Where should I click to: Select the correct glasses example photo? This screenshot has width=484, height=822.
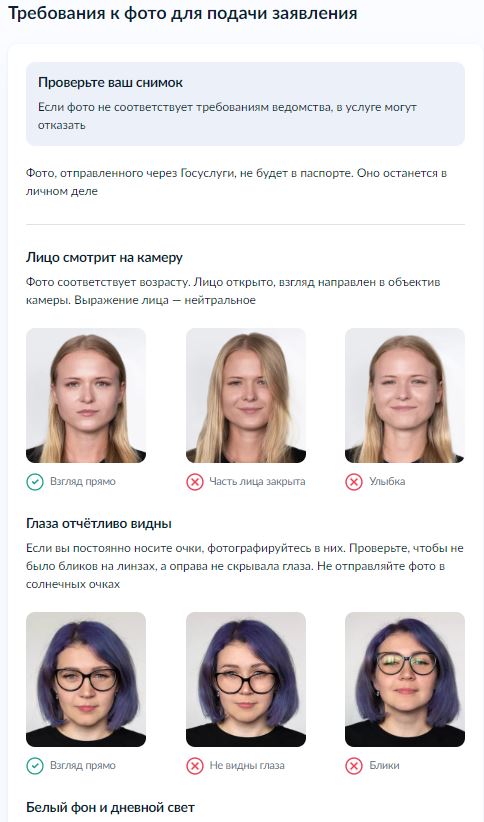tap(86, 679)
